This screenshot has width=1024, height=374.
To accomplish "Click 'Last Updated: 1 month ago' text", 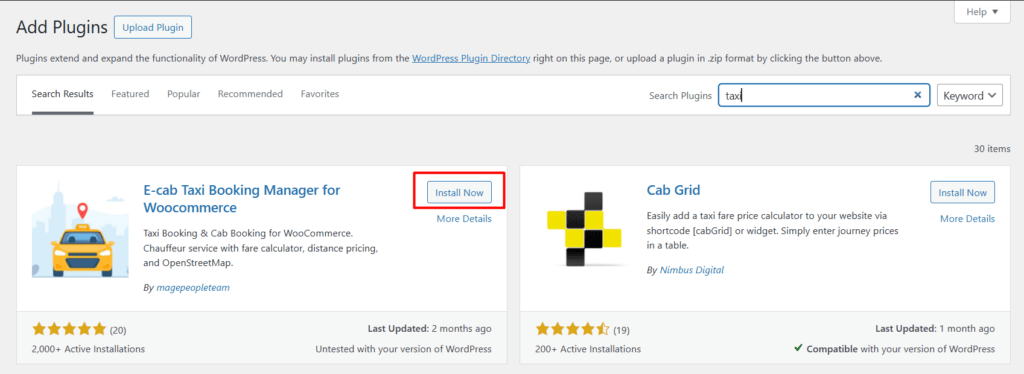I will [x=935, y=329].
